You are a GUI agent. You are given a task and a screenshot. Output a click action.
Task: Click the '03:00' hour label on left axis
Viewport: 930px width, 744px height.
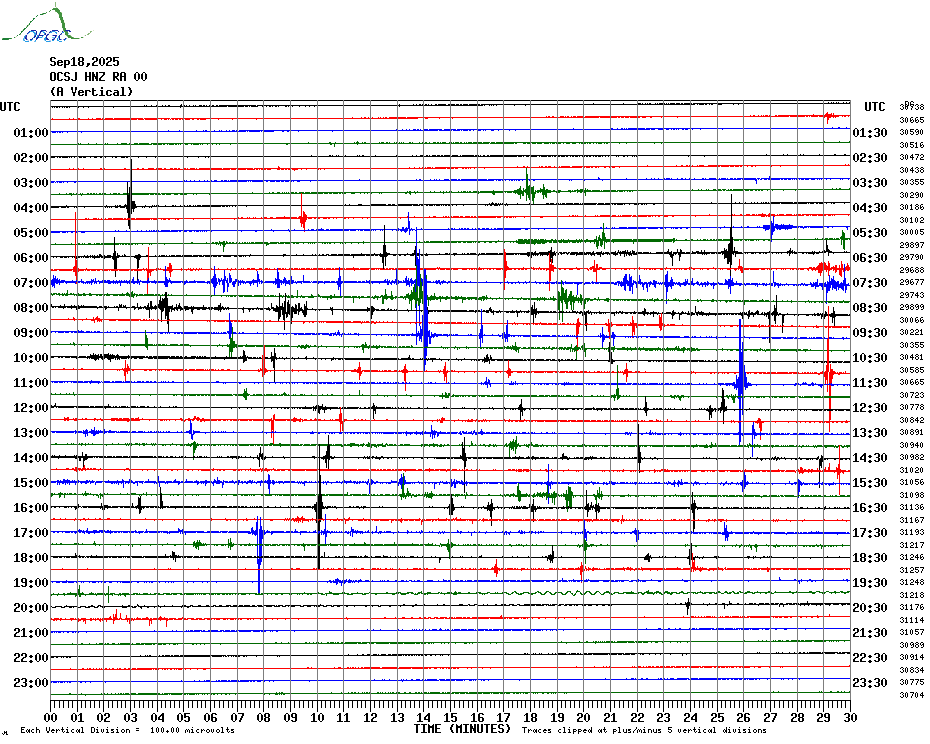31,182
